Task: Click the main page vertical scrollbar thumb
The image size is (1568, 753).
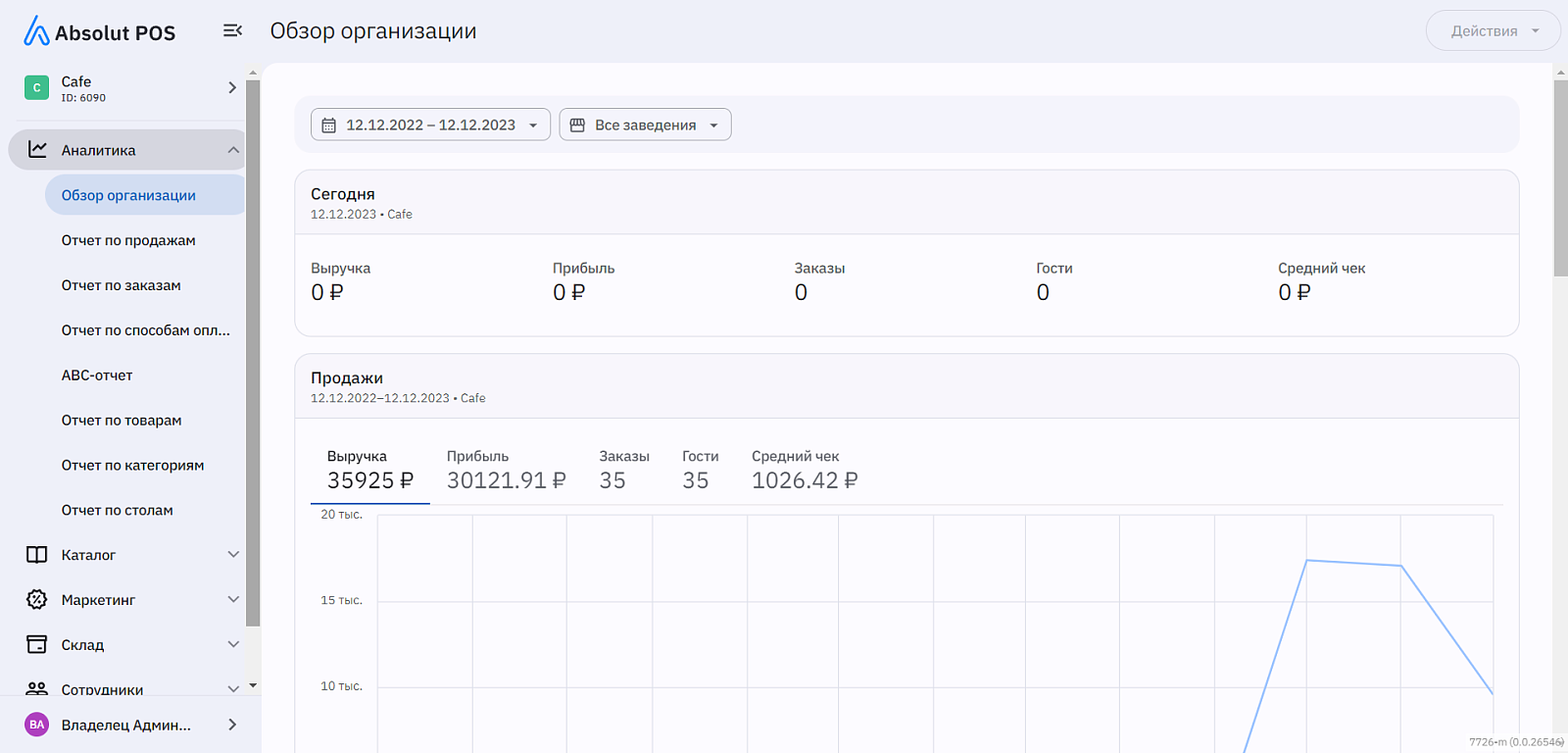Action: [x=1560, y=178]
